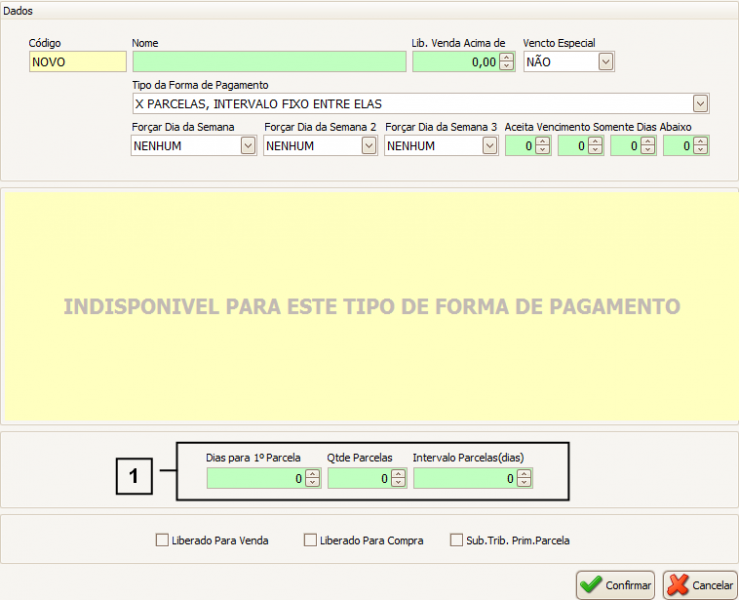Expand the Vencto Especial dropdown
The height and width of the screenshot is (600, 739).
click(606, 62)
